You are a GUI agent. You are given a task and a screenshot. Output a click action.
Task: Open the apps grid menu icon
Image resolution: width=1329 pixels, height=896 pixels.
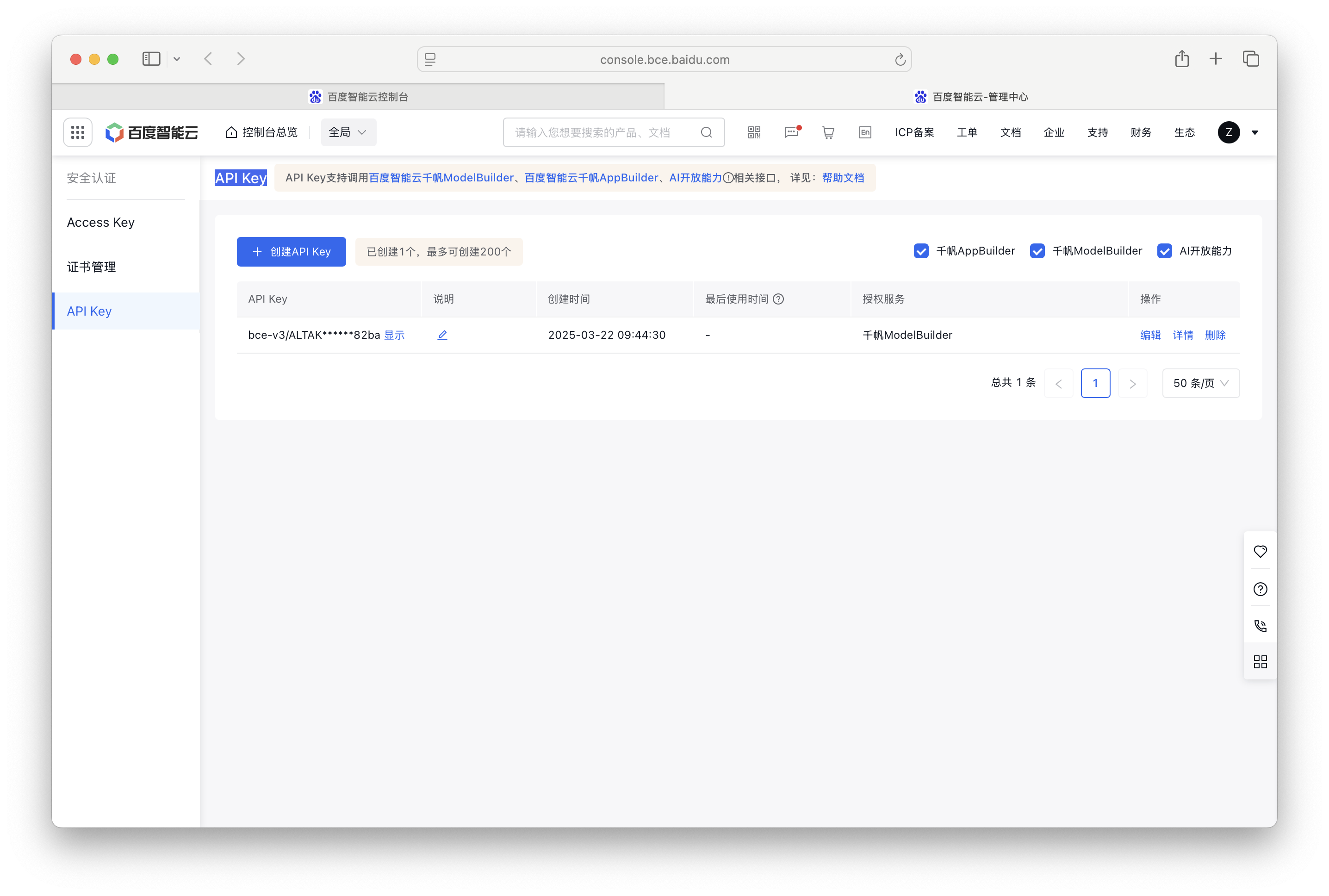pos(77,132)
